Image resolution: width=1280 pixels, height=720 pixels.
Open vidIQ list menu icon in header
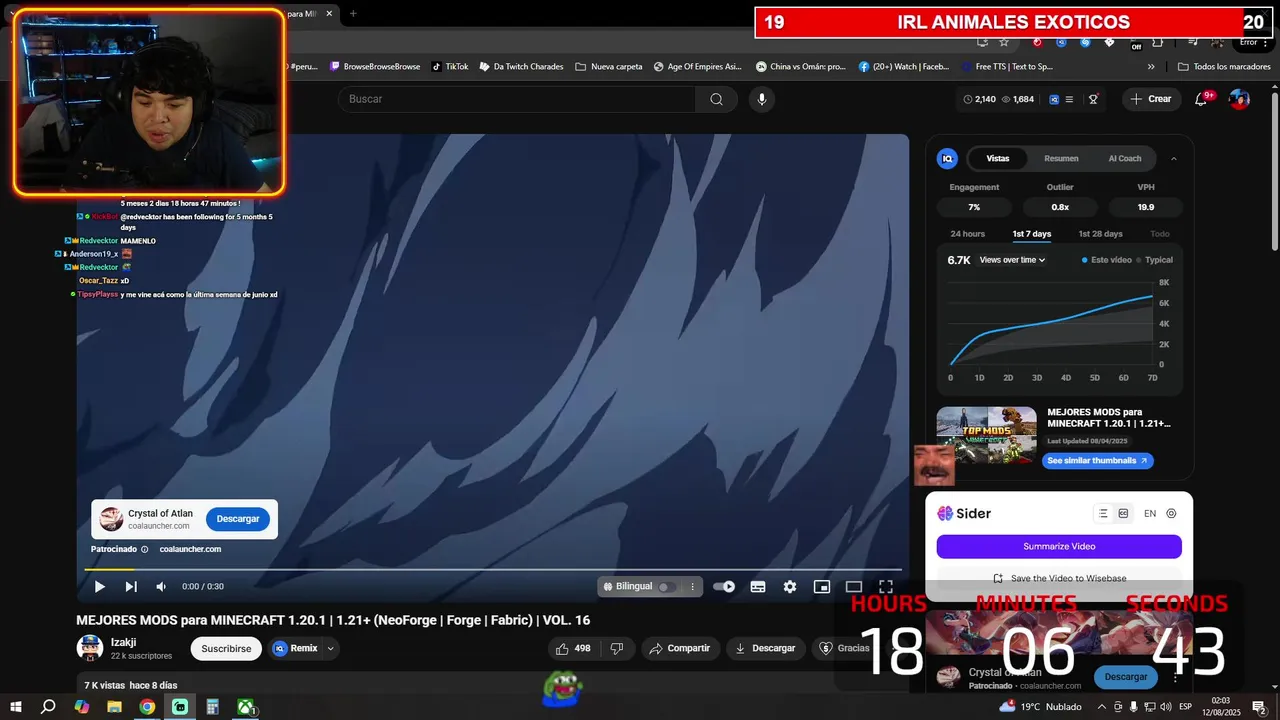click(1069, 99)
